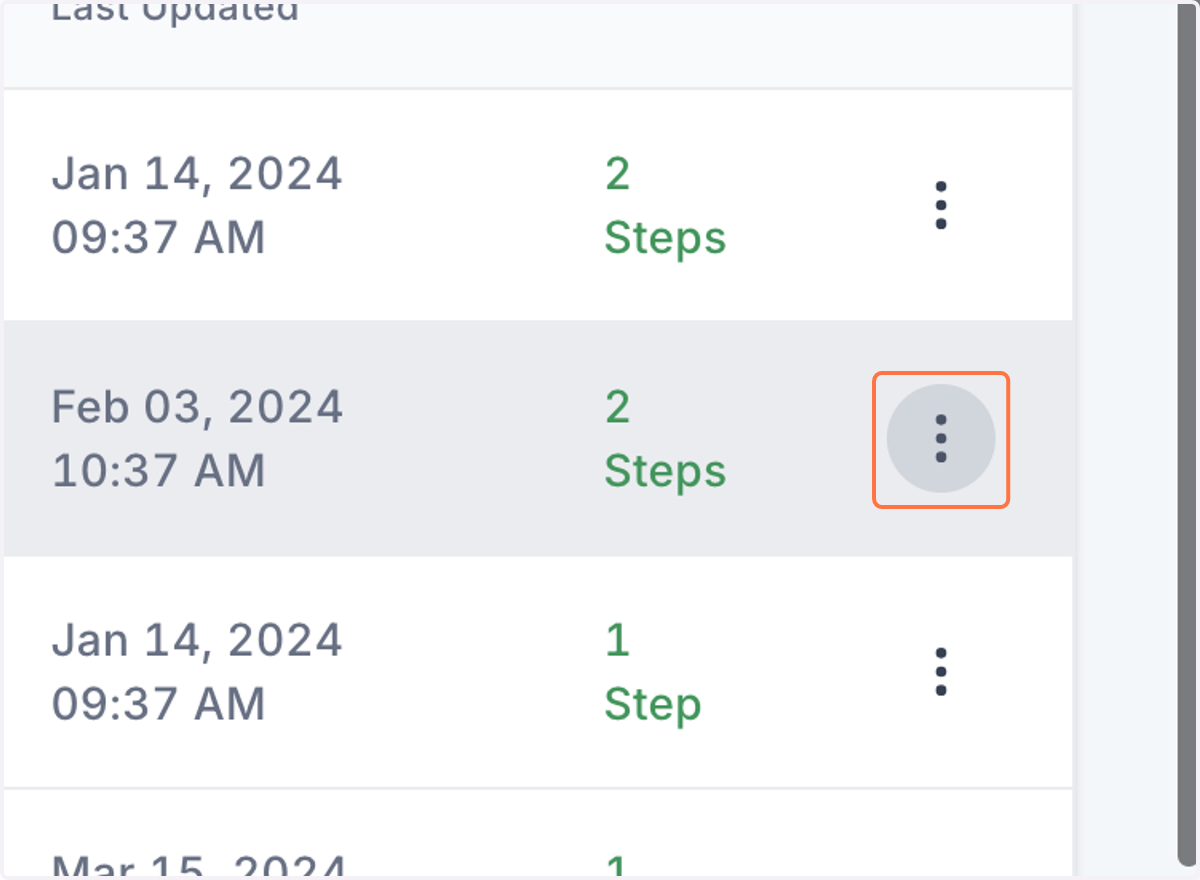This screenshot has width=1200, height=880.
Task: Sort by the Last Updated column header
Action: coord(175,12)
